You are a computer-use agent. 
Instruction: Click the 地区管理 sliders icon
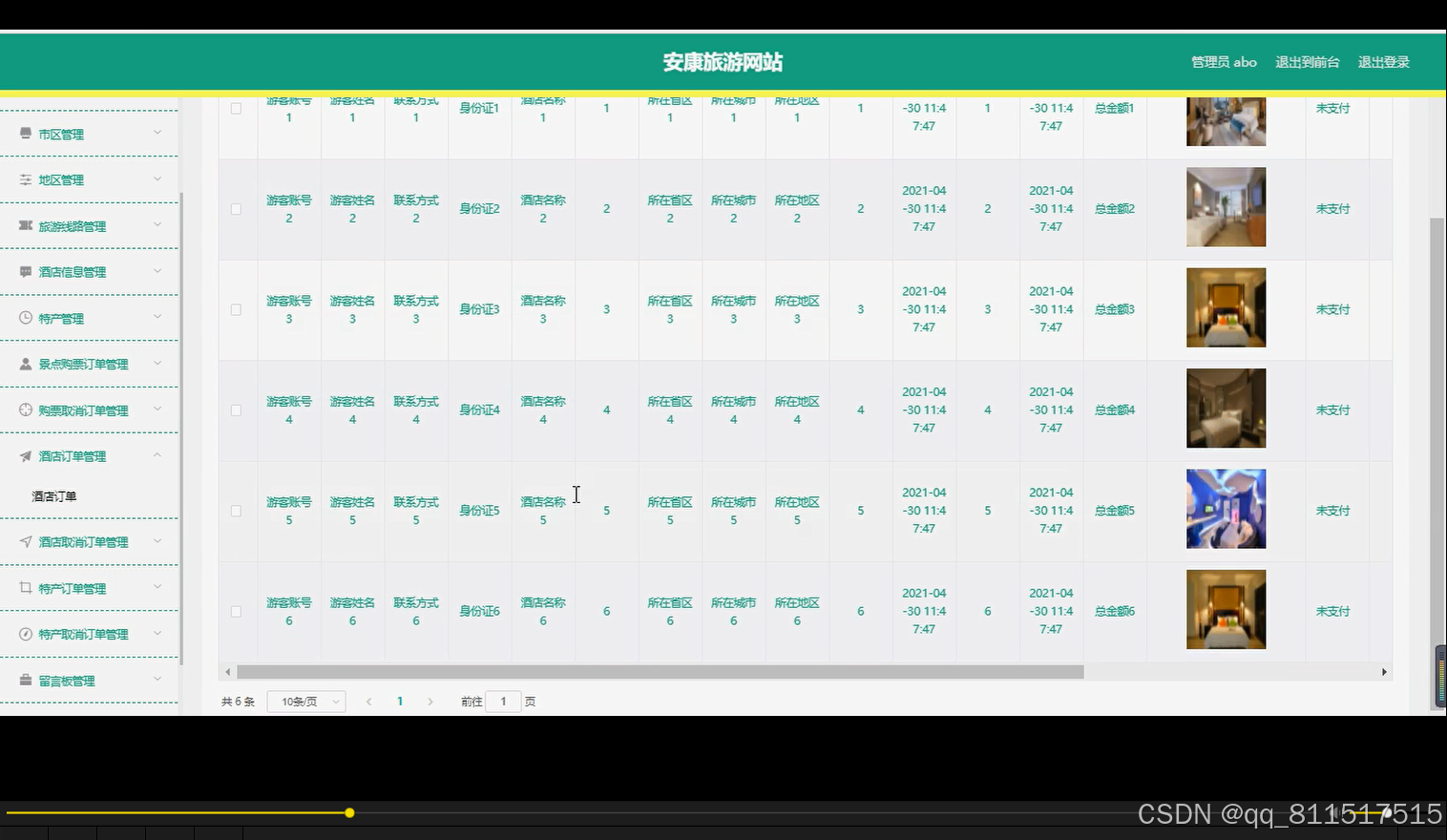26,179
